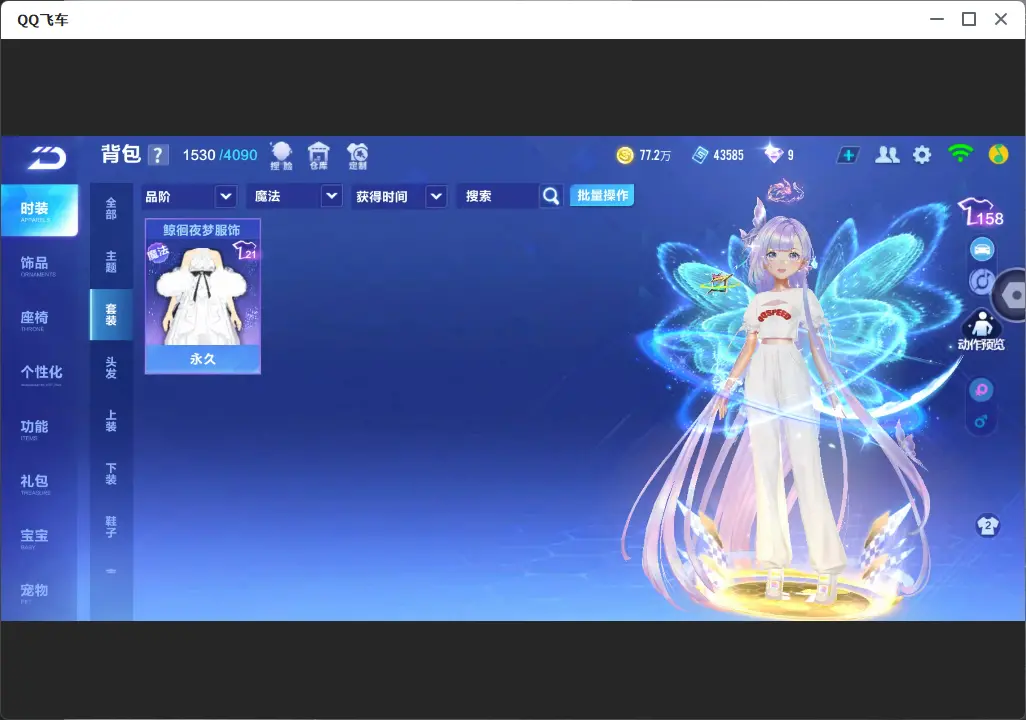Click the 魔法 badge on the item card

point(158,252)
